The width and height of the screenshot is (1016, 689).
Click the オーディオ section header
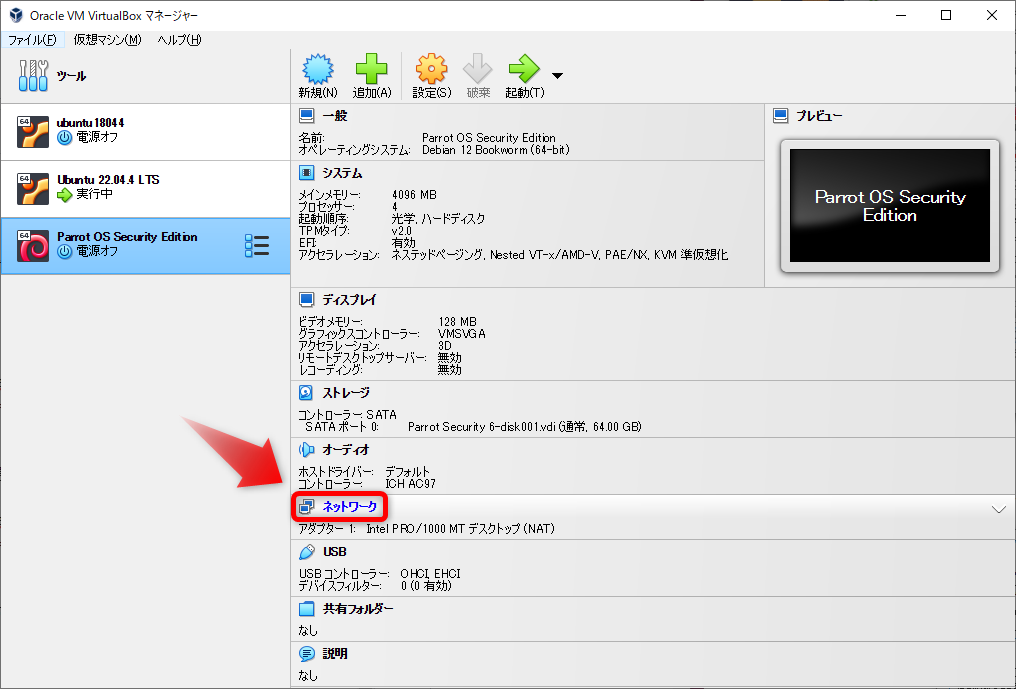(x=346, y=449)
